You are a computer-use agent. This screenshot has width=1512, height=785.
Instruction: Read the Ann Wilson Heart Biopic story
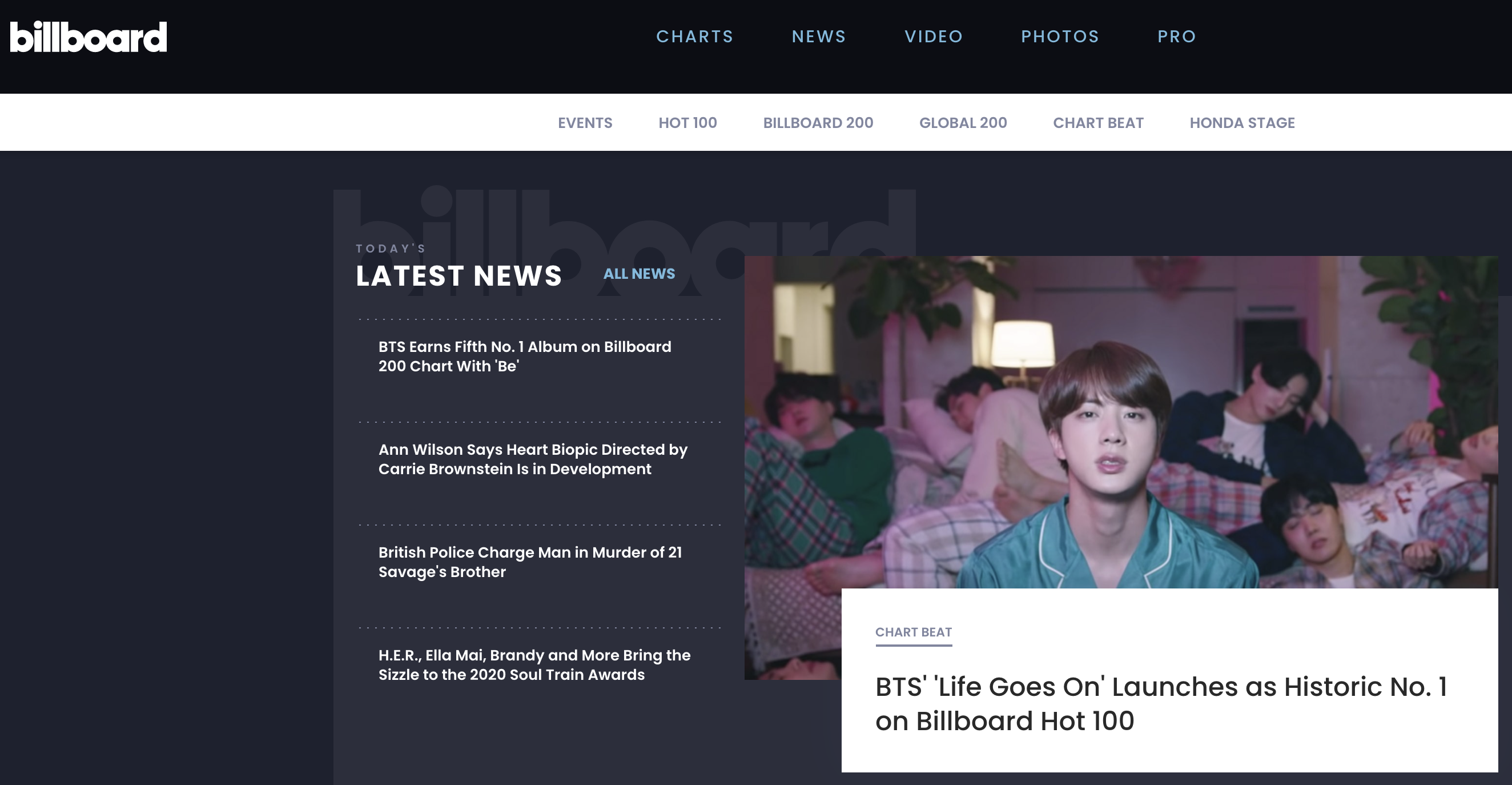[x=532, y=459]
